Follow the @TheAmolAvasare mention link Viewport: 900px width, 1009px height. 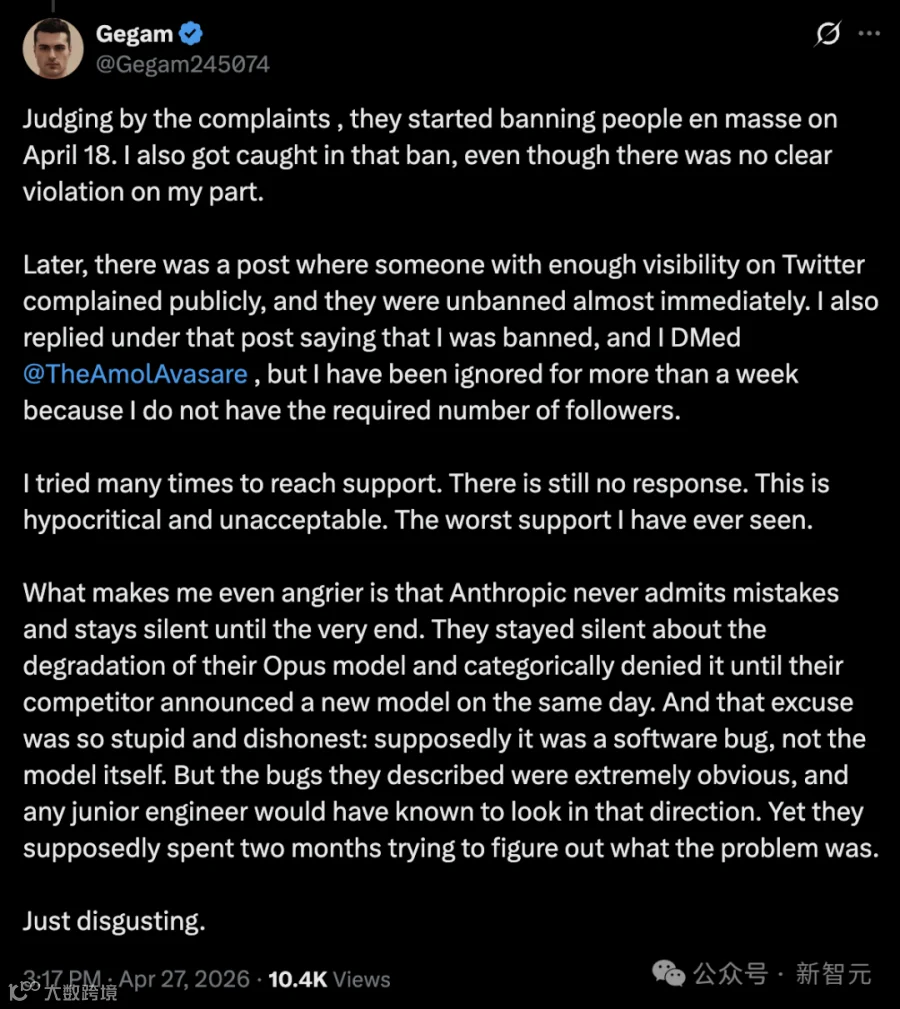click(135, 374)
